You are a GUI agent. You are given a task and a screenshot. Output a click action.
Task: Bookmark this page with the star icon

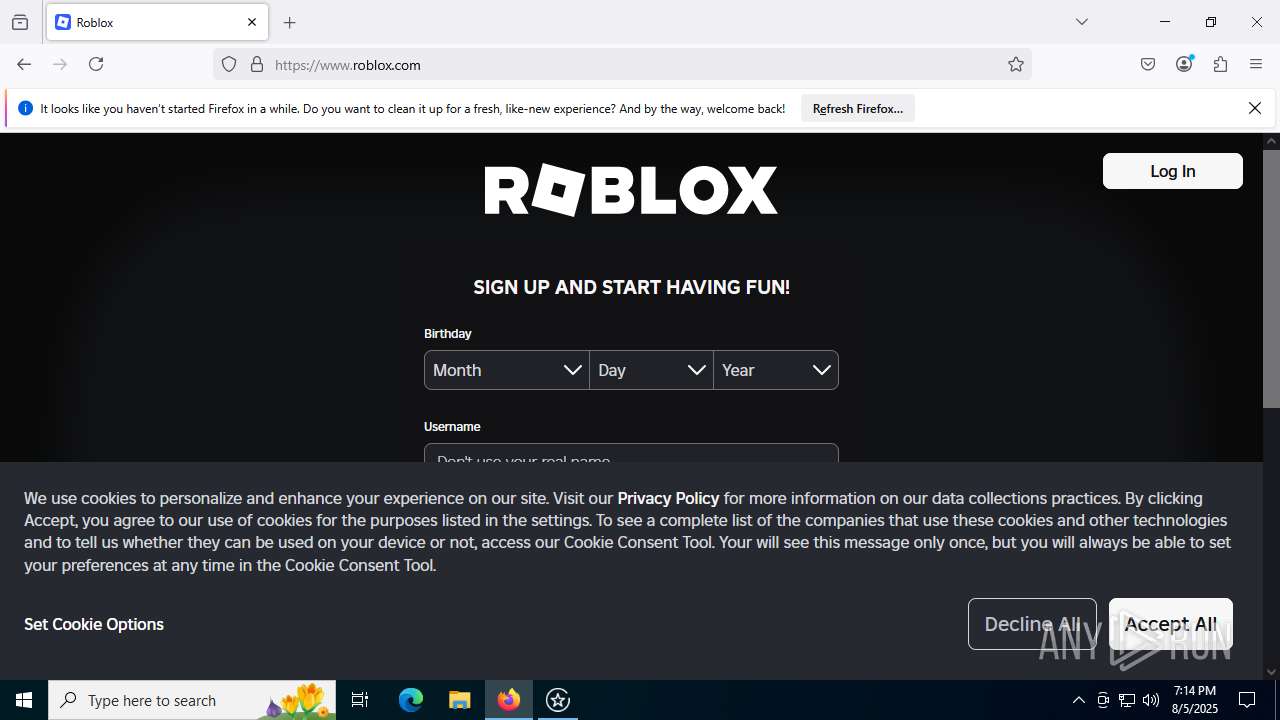click(1016, 64)
